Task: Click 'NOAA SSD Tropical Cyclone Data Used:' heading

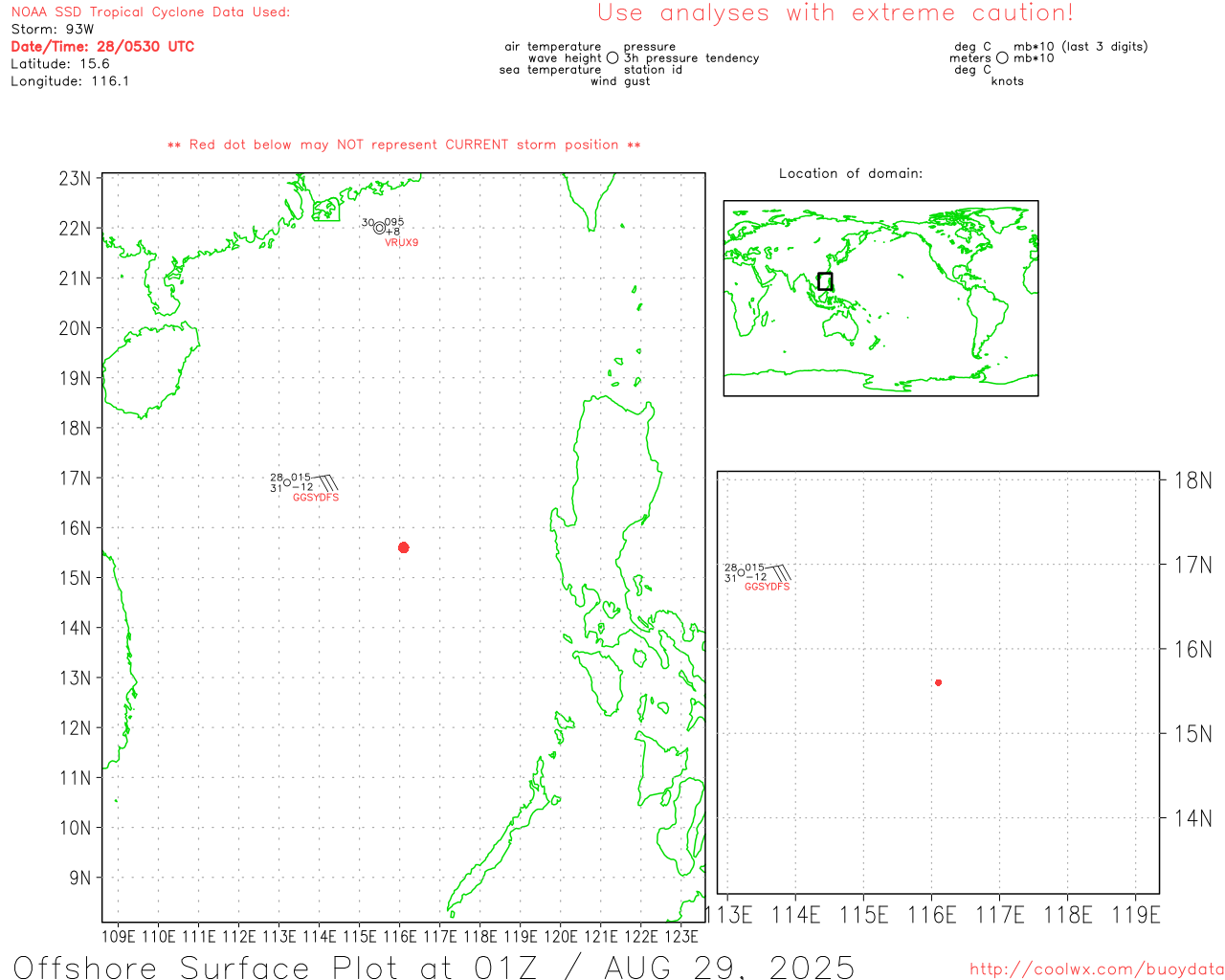Action: 150,12
